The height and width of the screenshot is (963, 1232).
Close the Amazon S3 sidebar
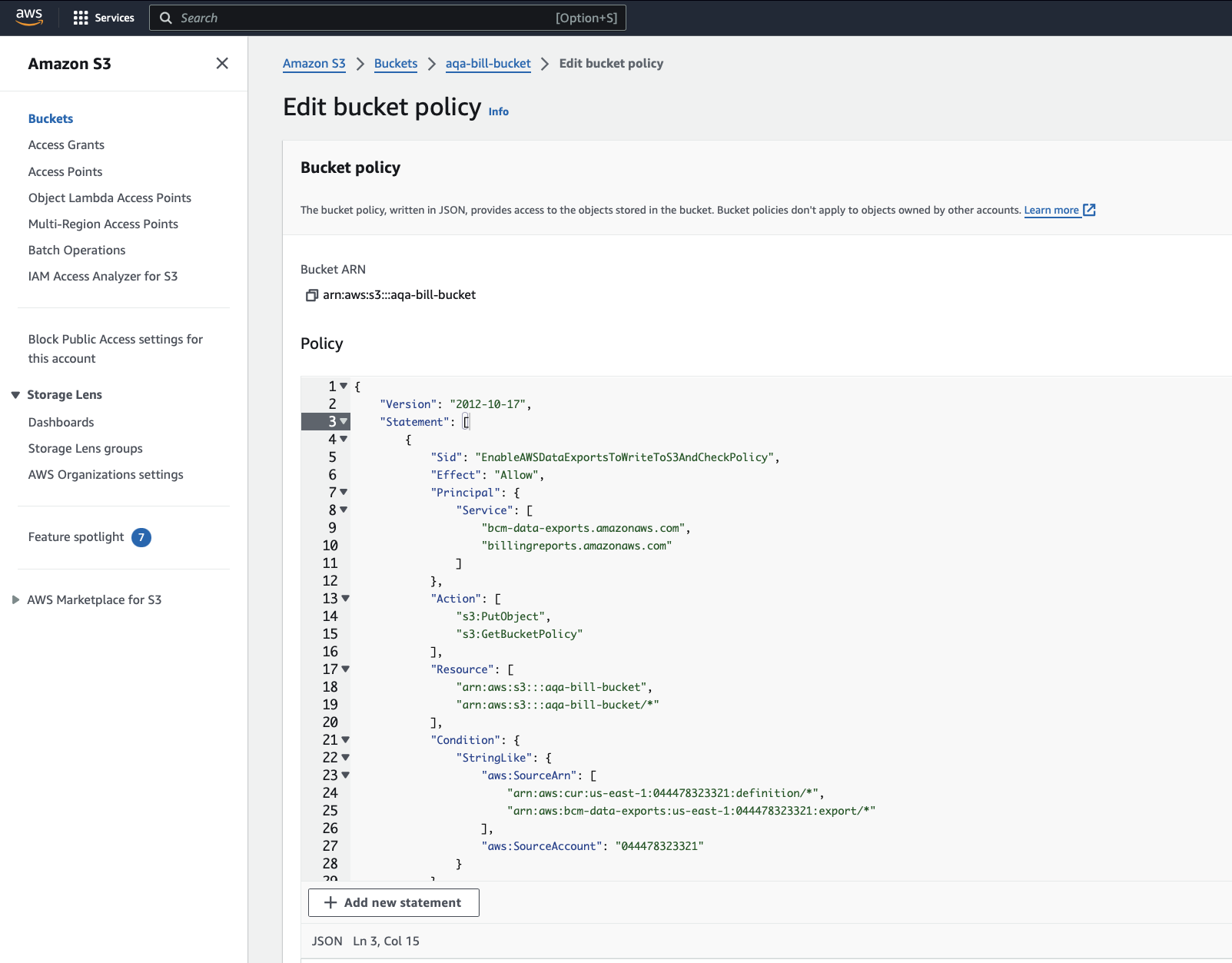tap(222, 63)
